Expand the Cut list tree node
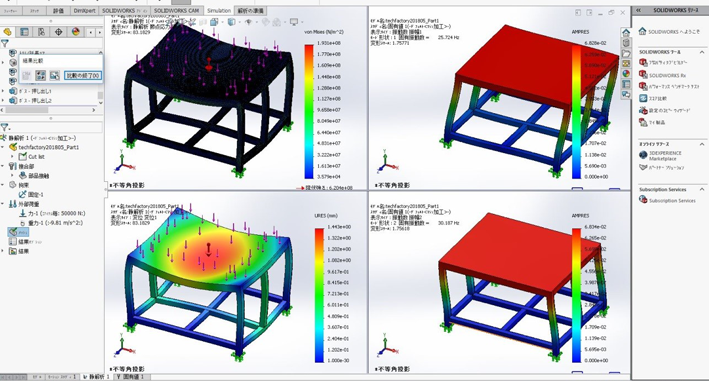The image size is (709, 381). click(x=12, y=156)
